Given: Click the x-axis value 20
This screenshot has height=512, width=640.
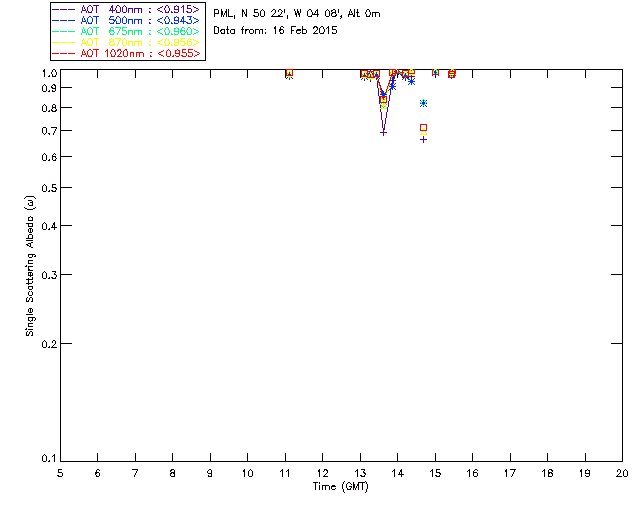Looking at the screenshot, I should coord(622,473).
